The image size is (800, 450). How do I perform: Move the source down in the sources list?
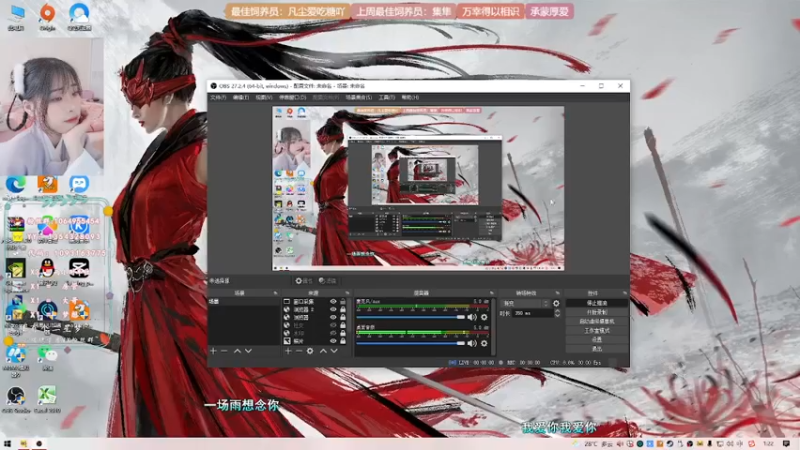pos(334,351)
